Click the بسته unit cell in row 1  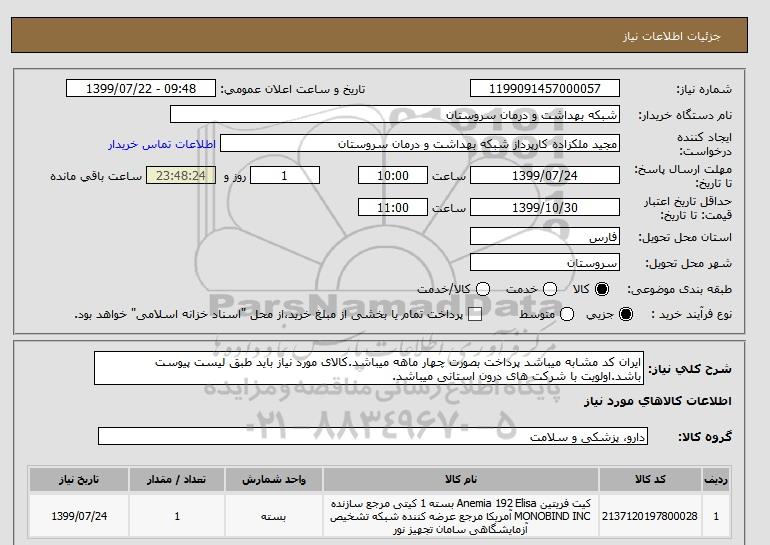click(x=274, y=516)
